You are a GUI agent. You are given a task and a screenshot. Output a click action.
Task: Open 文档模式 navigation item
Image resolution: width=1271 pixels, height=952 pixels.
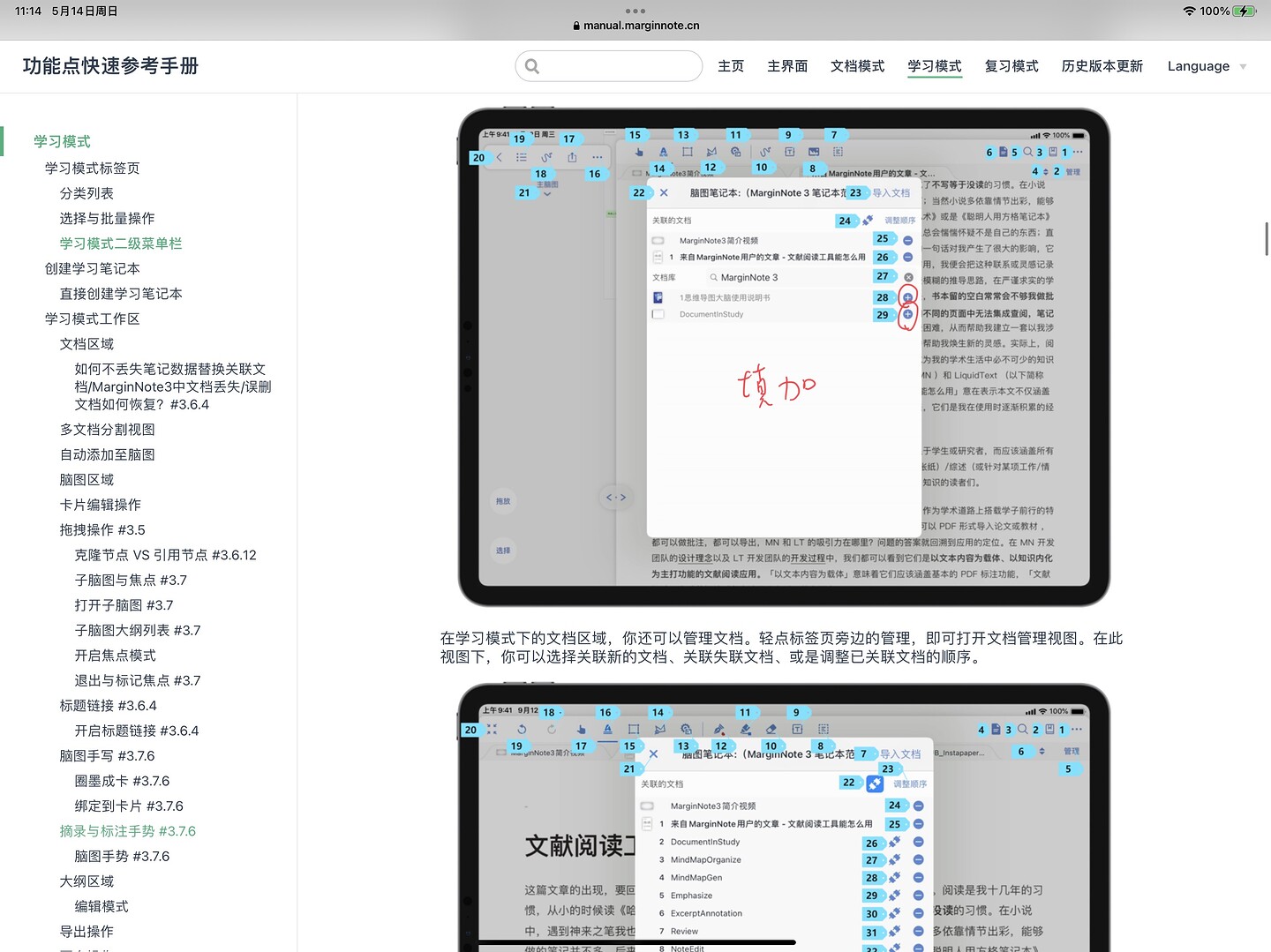858,66
